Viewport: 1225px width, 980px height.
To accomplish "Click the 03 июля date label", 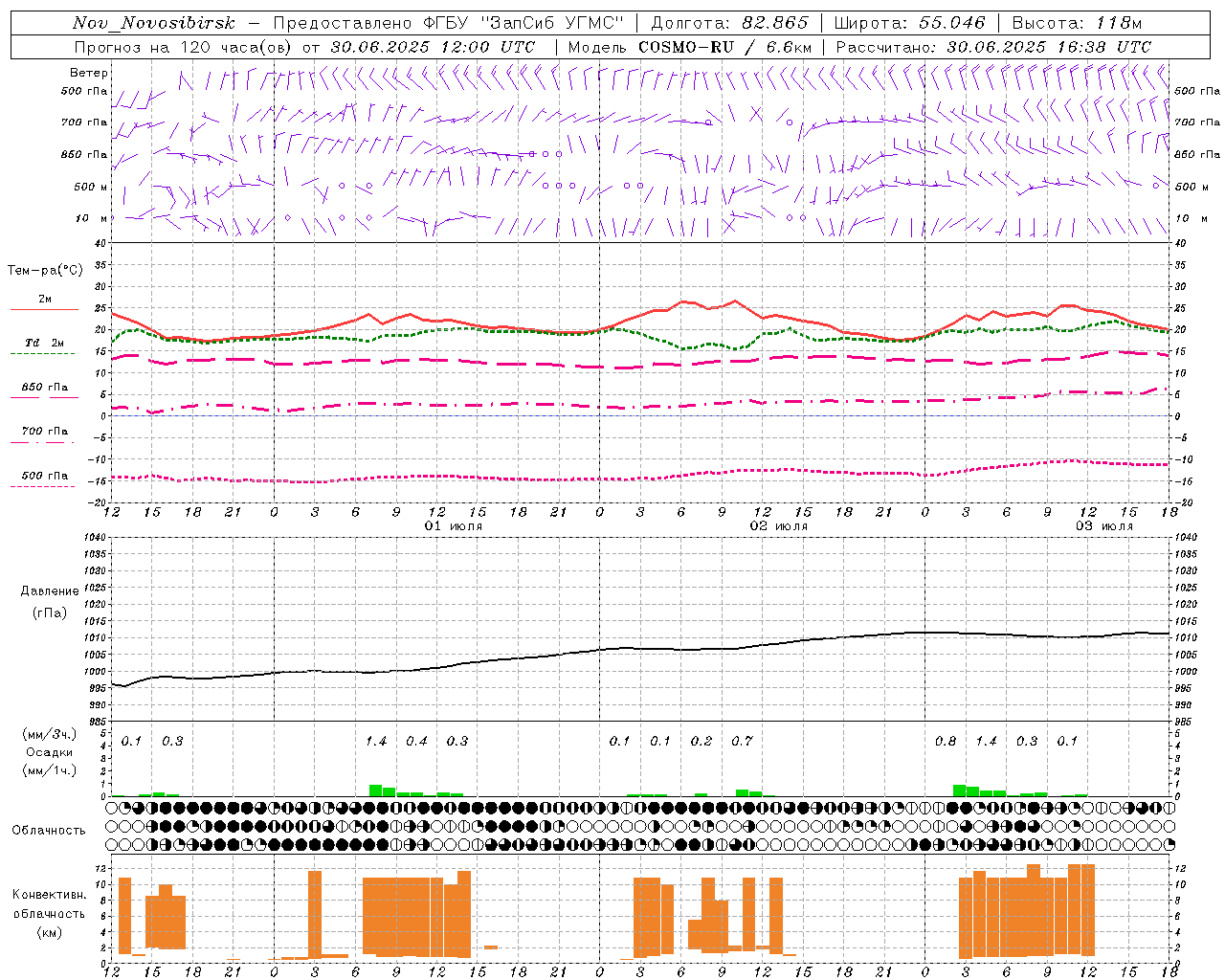I will point(1104,526).
